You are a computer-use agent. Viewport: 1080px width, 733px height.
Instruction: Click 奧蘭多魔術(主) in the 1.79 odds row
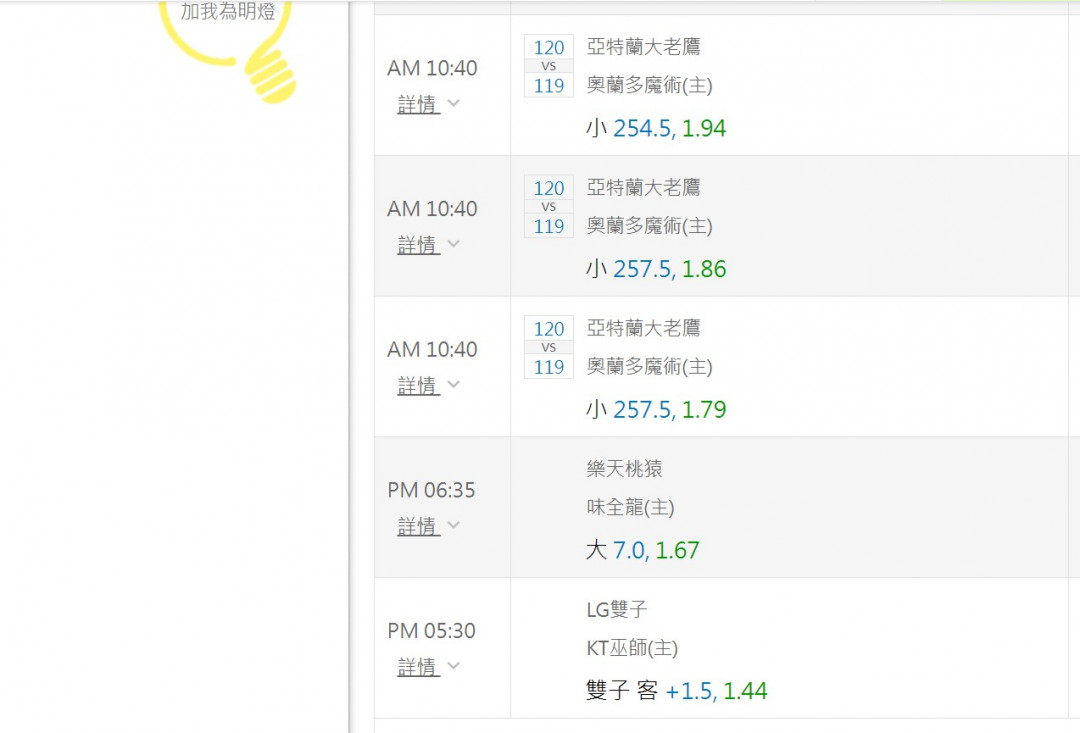point(650,366)
